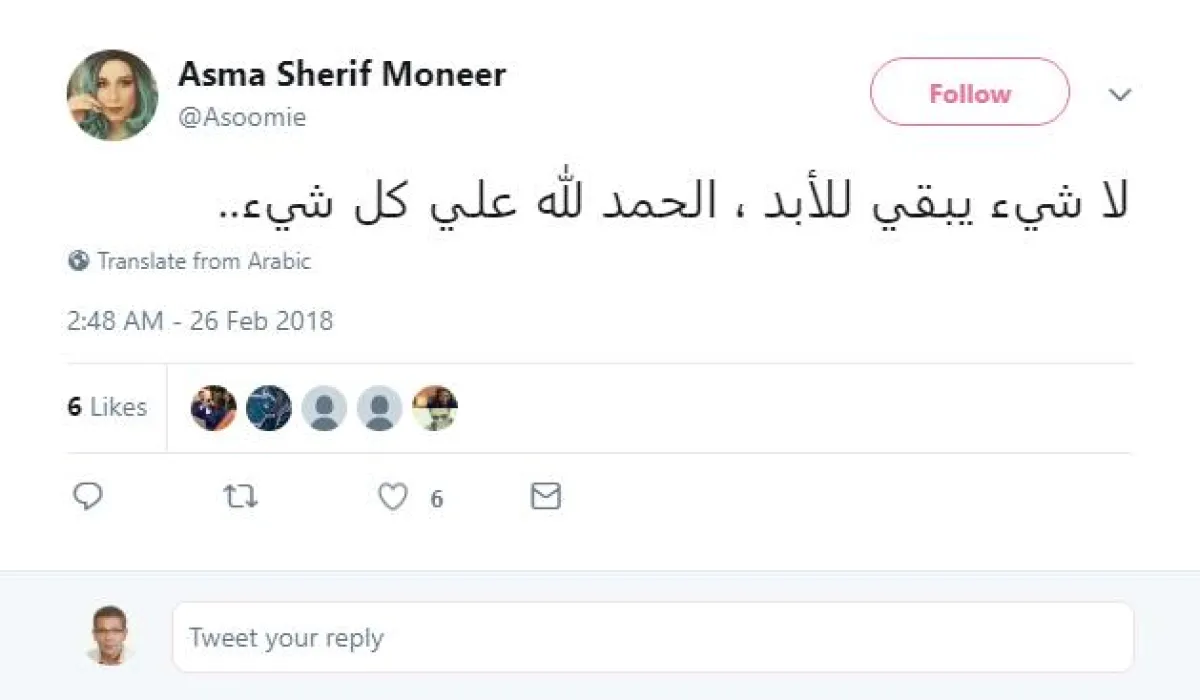
Task: Like the tweet with heart icon
Action: [393, 497]
